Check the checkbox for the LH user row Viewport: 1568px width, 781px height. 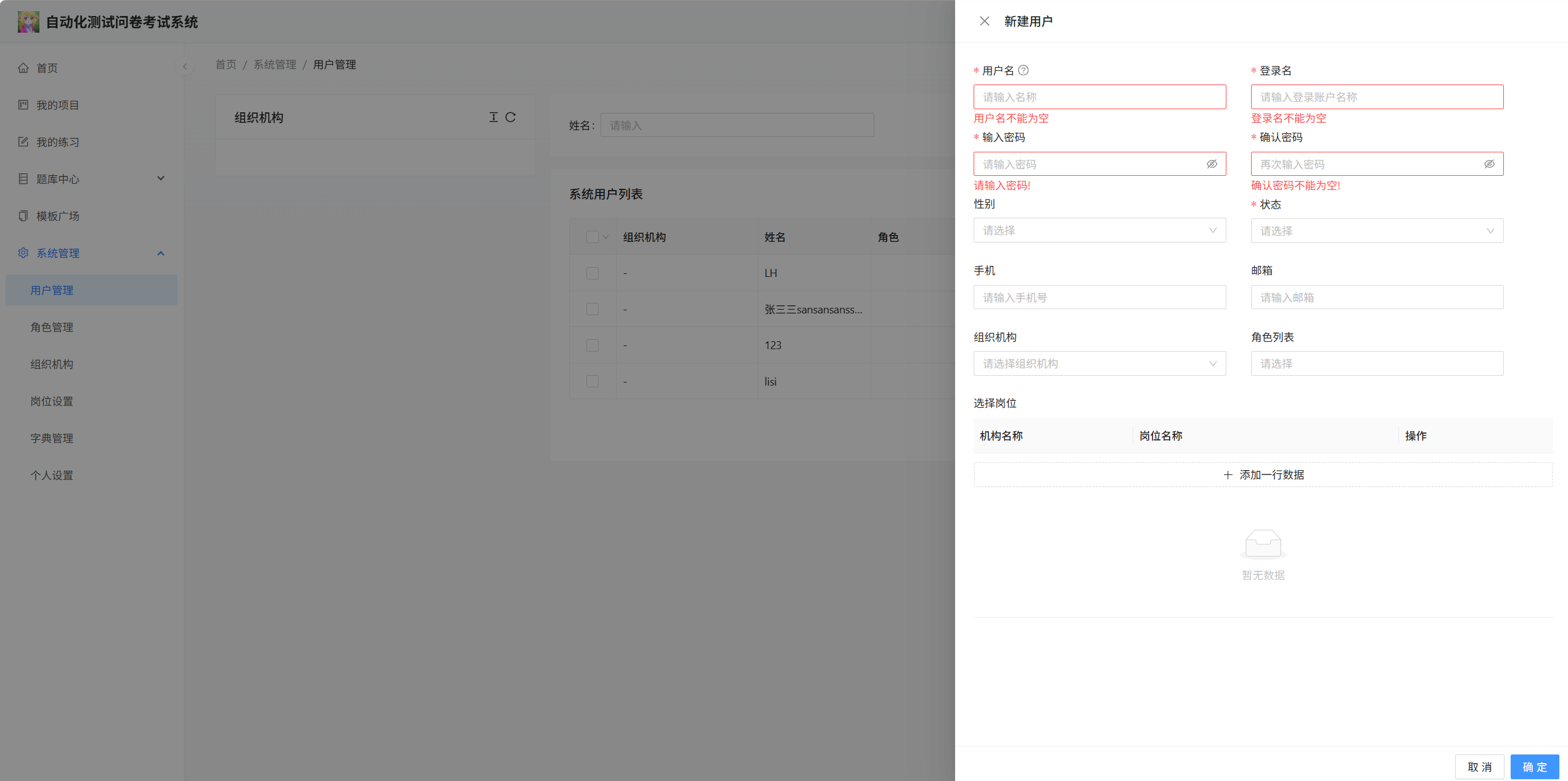tap(593, 273)
